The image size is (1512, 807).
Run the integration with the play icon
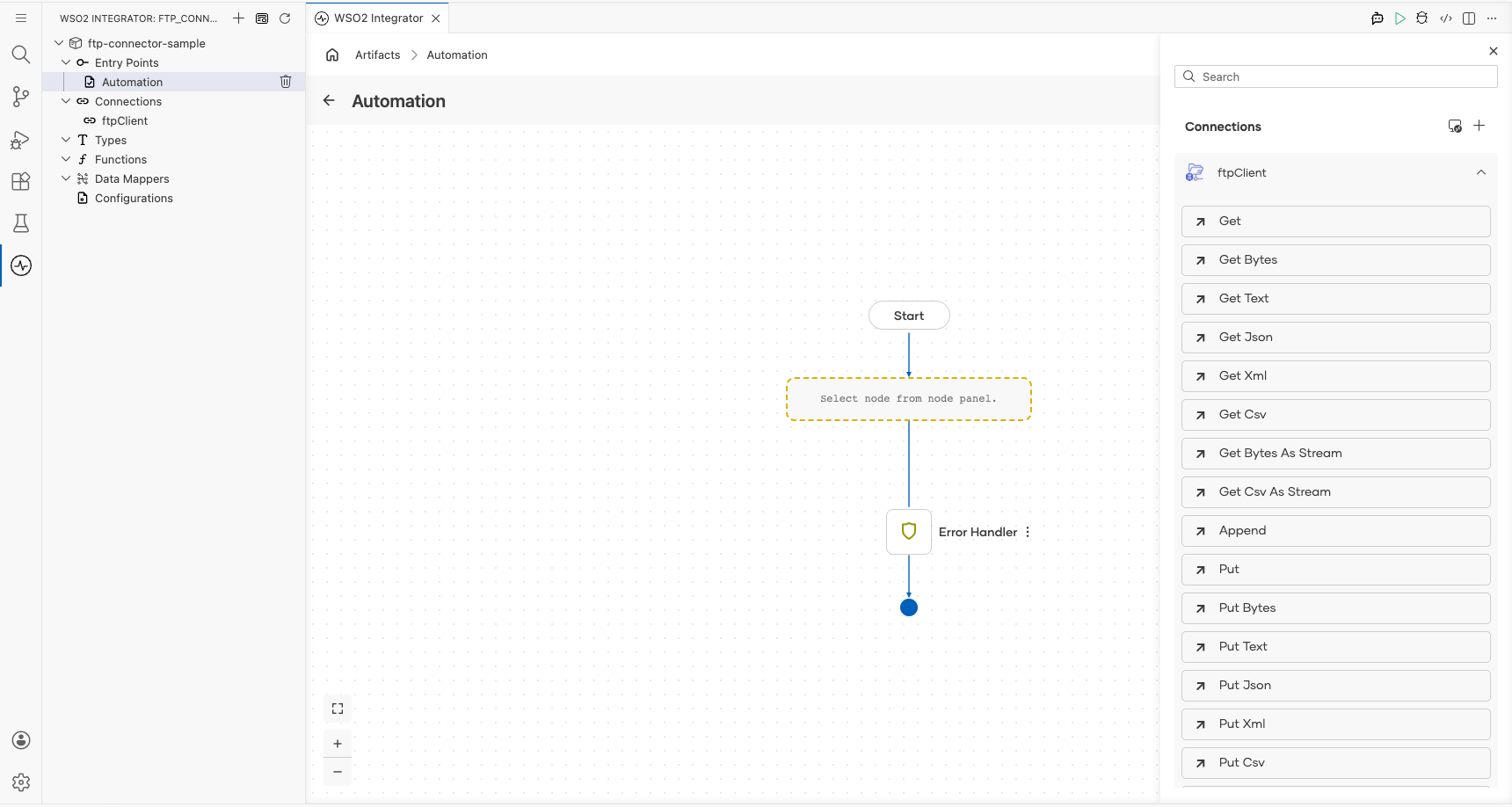1400,18
